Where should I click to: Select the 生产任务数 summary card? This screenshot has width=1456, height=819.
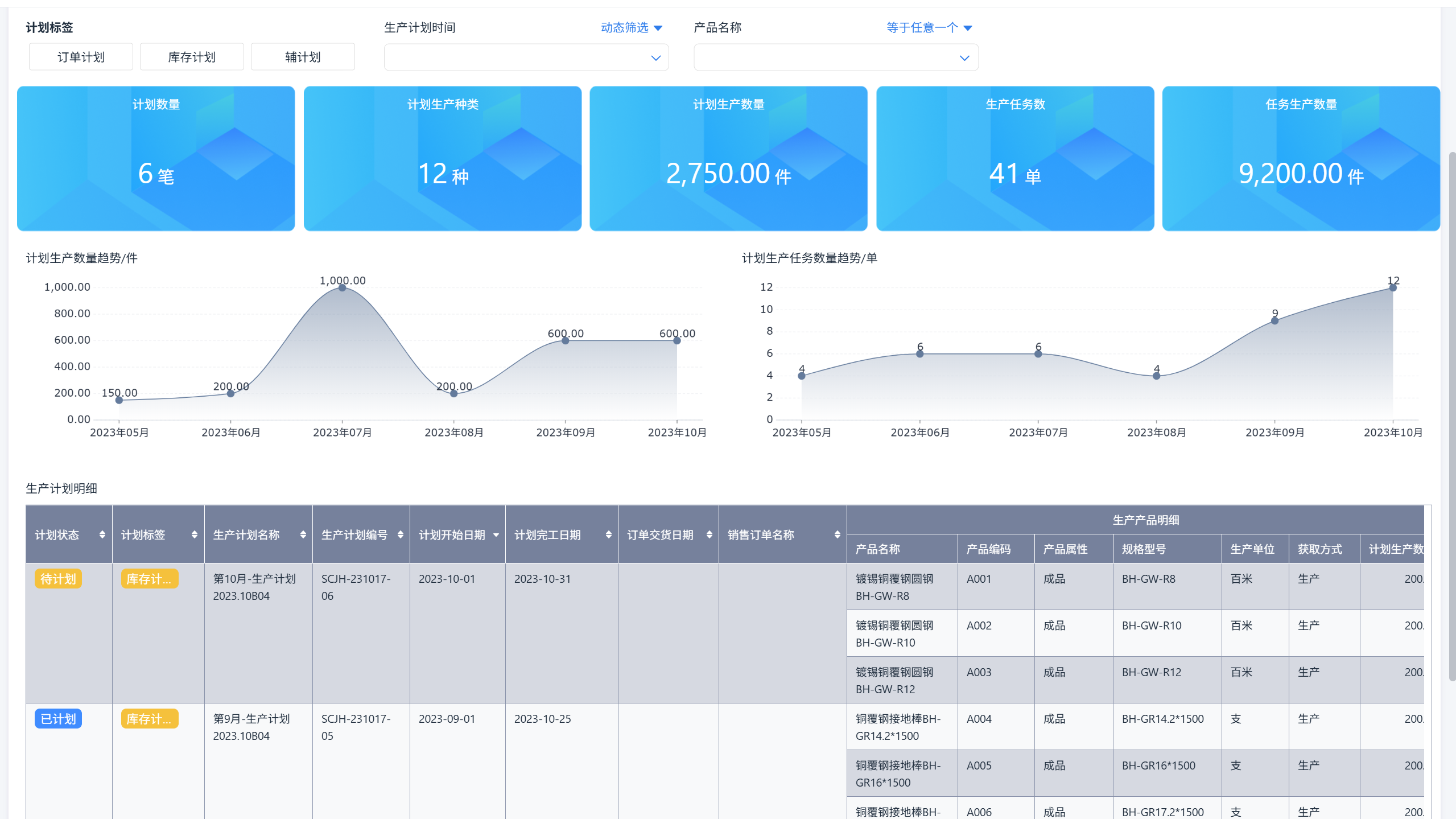(x=1015, y=158)
